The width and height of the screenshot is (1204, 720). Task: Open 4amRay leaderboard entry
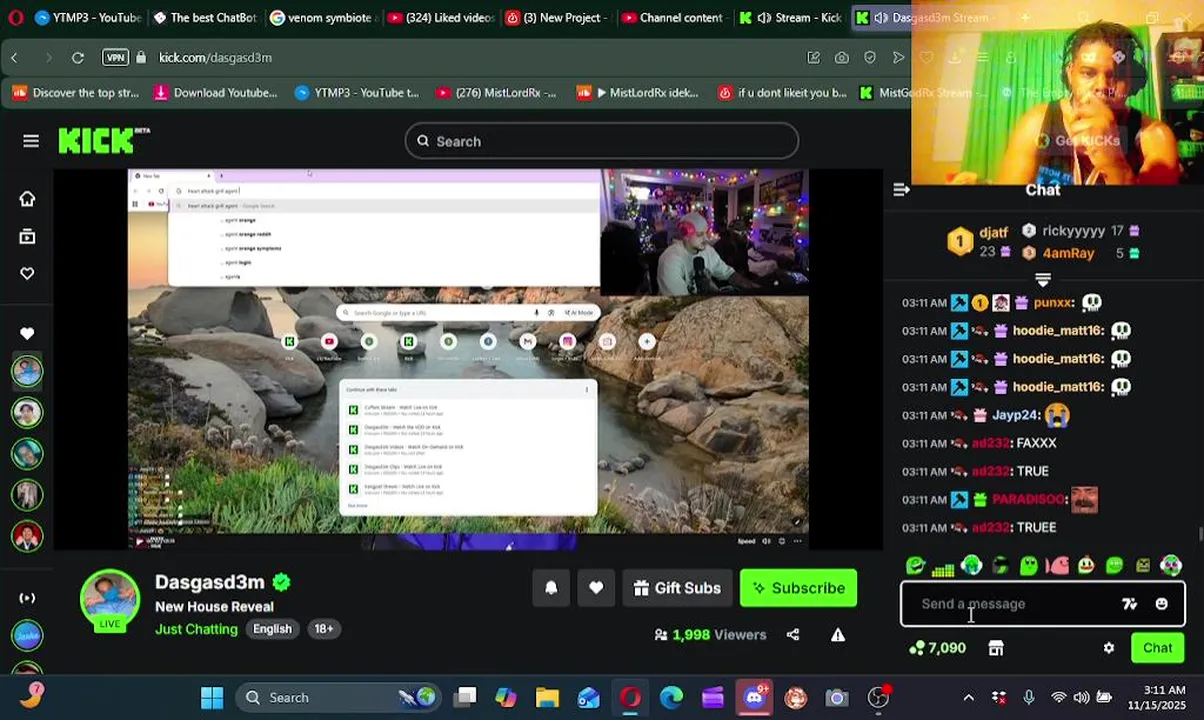[x=1068, y=253]
